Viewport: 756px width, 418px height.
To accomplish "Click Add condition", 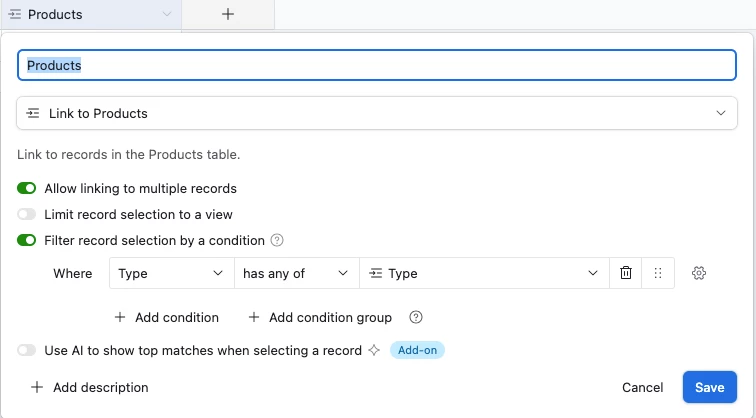I will [167, 317].
